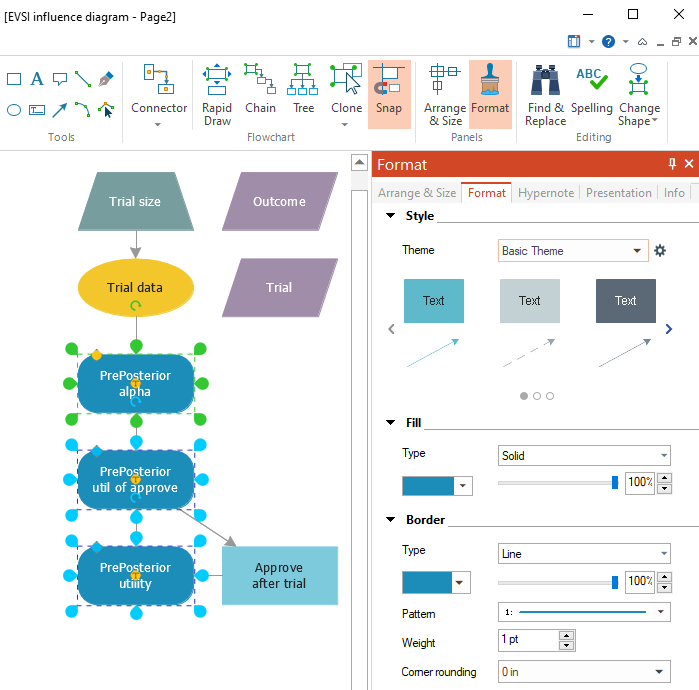Open the Connector dropdown arrow
This screenshot has width=699, height=690.
pos(157,125)
